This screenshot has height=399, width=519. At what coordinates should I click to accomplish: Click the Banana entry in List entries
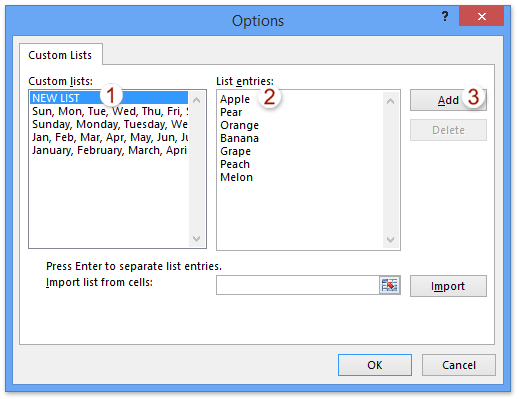(239, 138)
